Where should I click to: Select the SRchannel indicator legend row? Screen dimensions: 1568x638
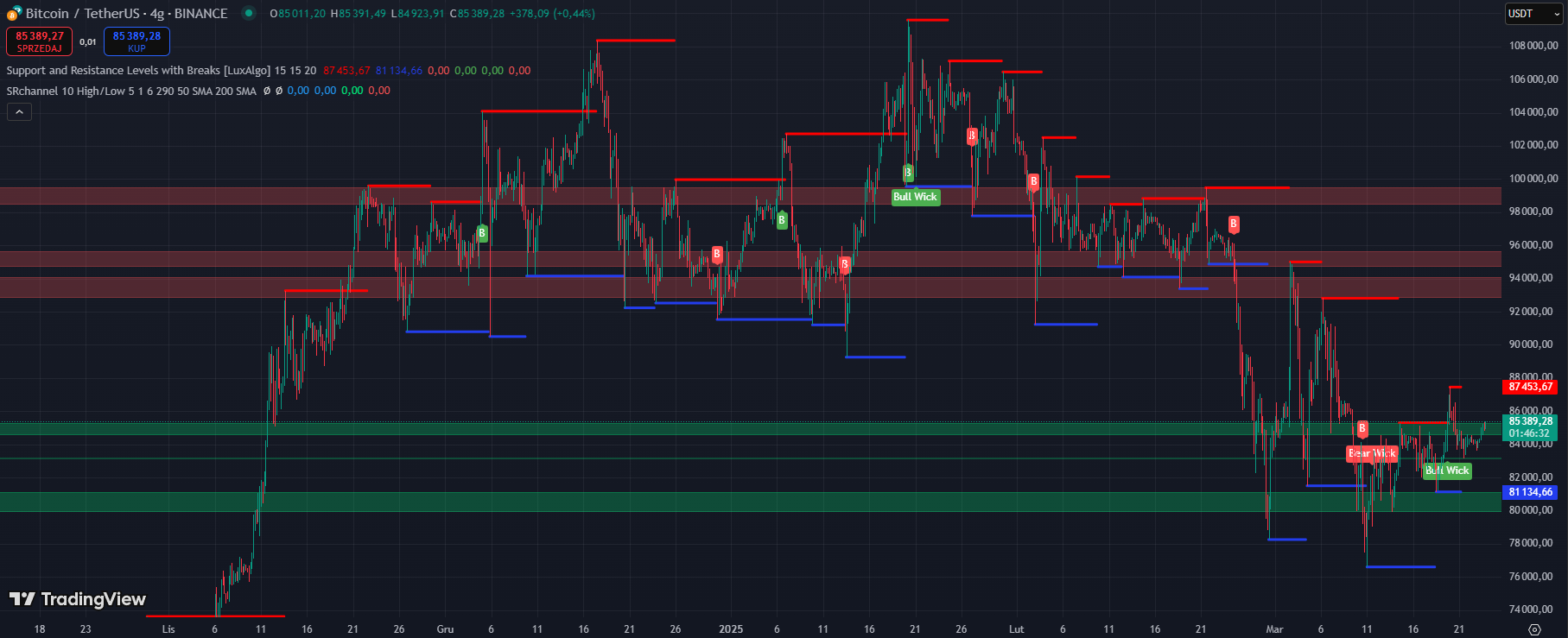pyautogui.click(x=131, y=91)
